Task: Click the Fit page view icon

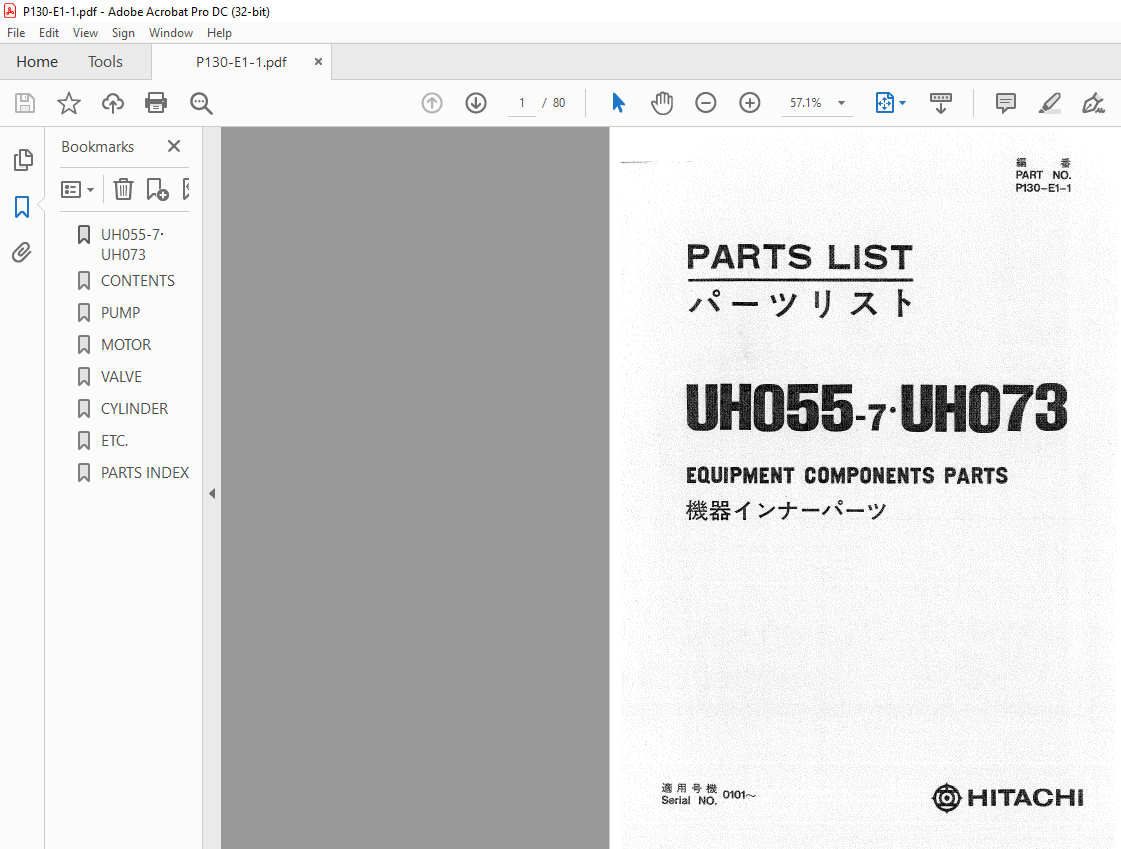Action: coord(884,104)
